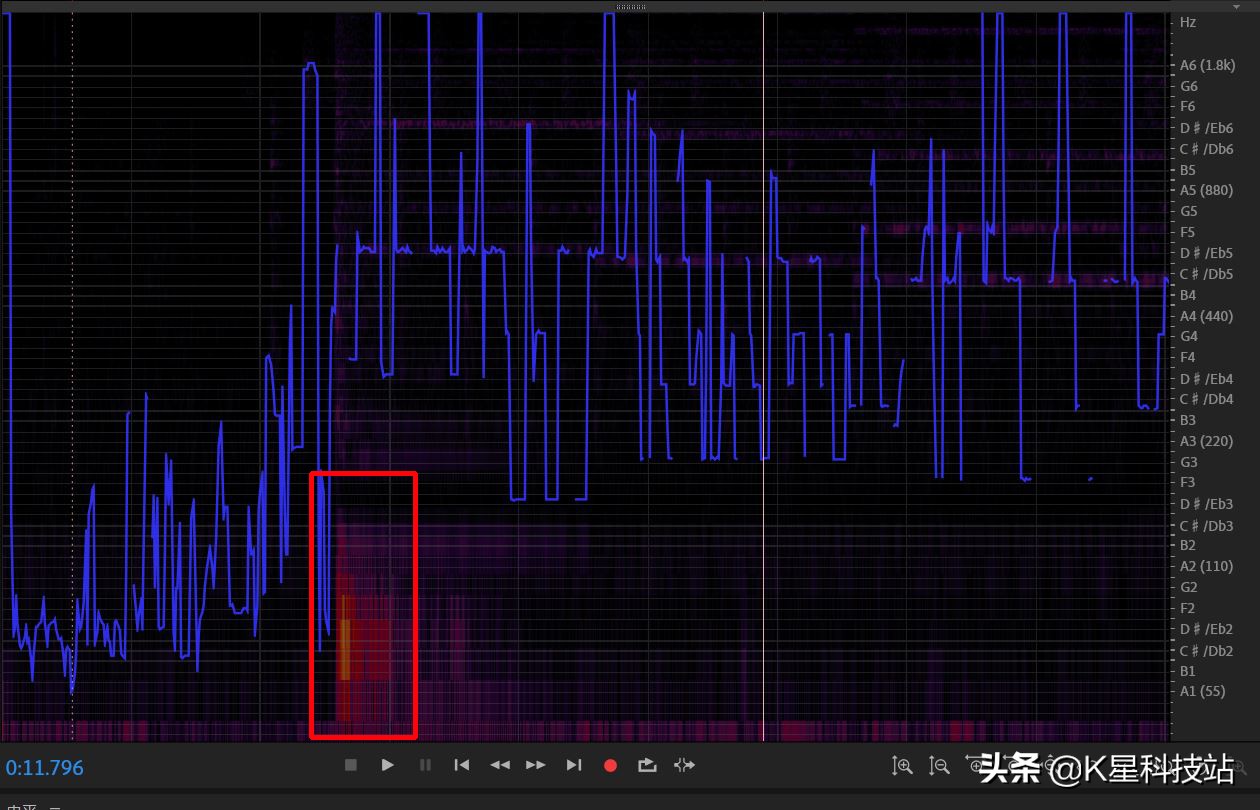
Task: Pause the current playback
Action: coord(424,765)
